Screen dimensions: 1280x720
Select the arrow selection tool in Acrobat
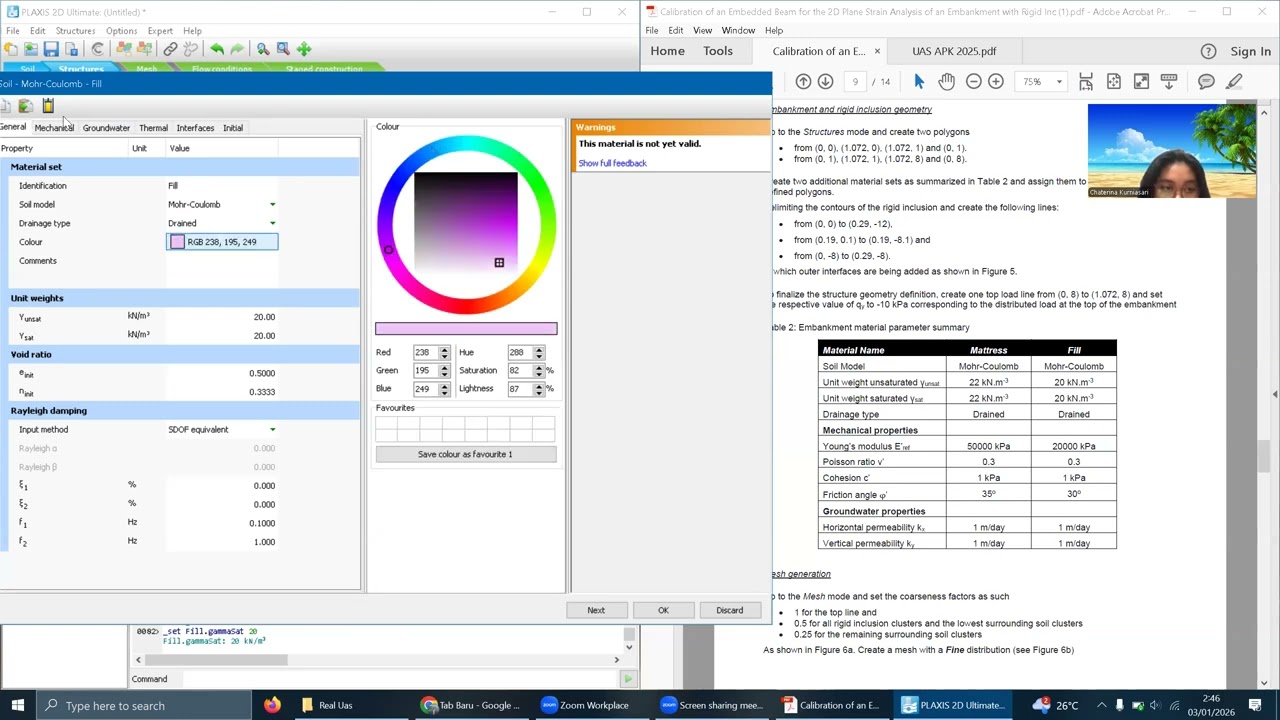point(919,81)
